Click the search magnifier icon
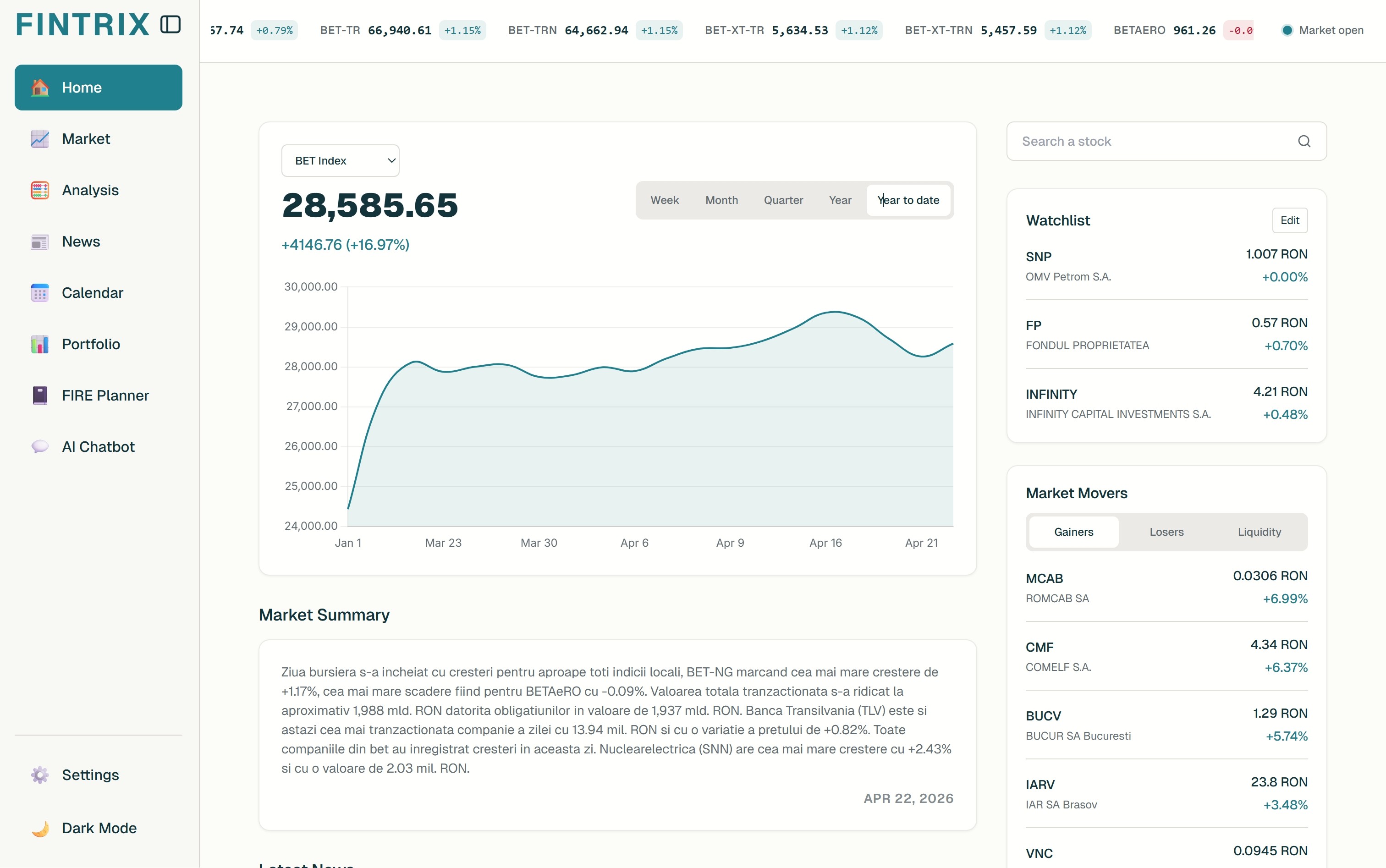 tap(1304, 141)
